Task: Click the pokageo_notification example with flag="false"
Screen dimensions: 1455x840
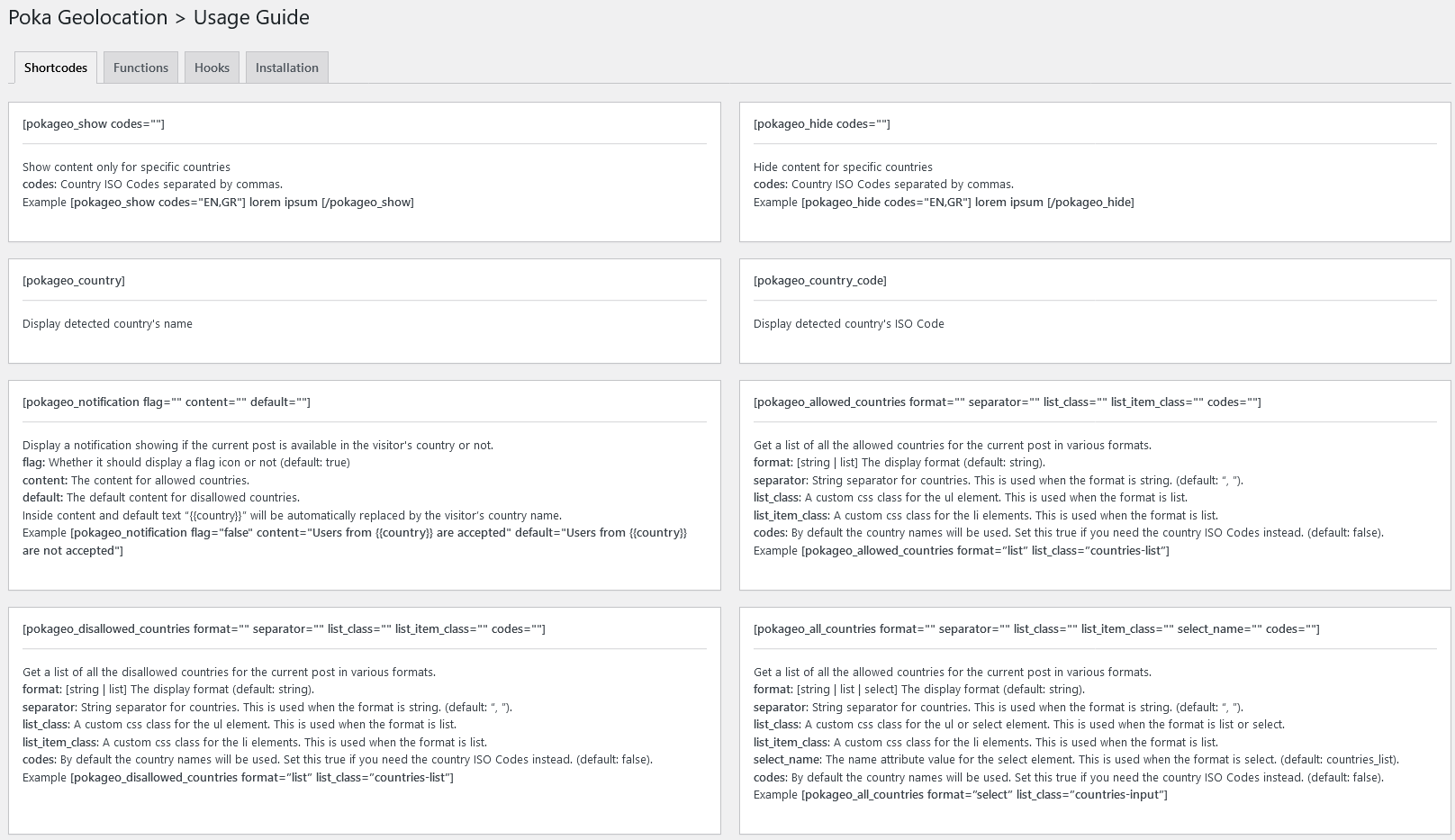Action: click(x=378, y=533)
